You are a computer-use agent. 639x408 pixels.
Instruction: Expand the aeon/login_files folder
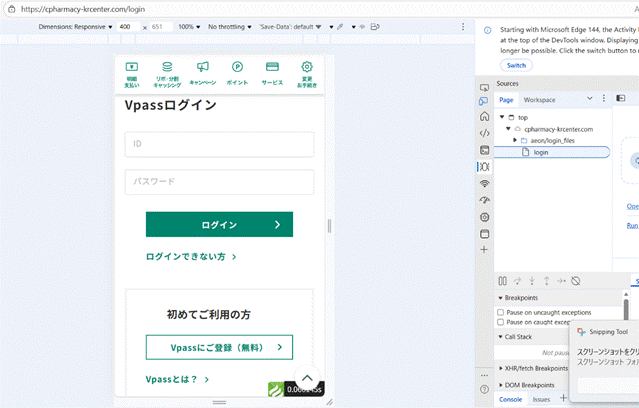(515, 140)
